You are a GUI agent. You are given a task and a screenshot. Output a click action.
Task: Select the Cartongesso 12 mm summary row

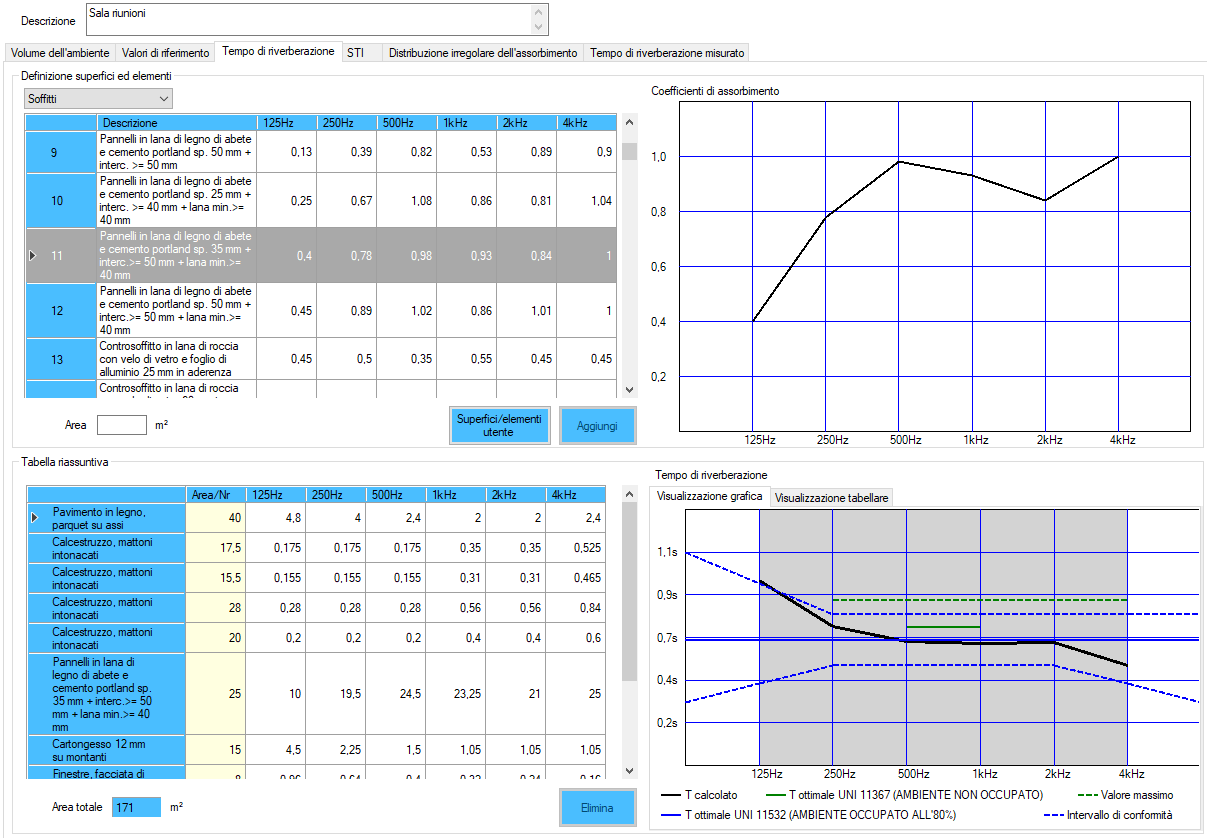pos(107,751)
